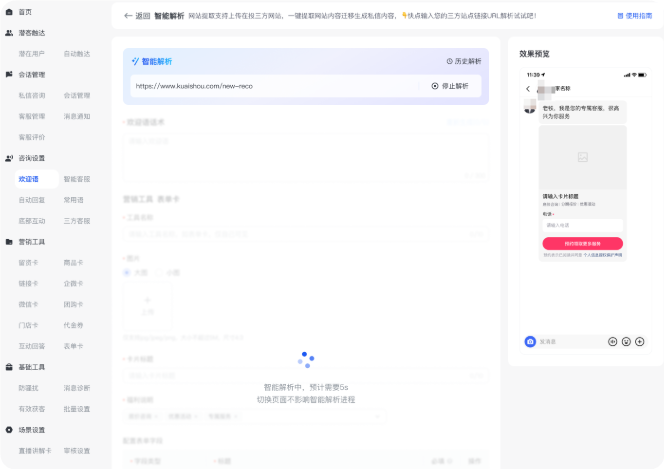
Task: Open 私信咨询 in the sidebar
Action: point(32,95)
